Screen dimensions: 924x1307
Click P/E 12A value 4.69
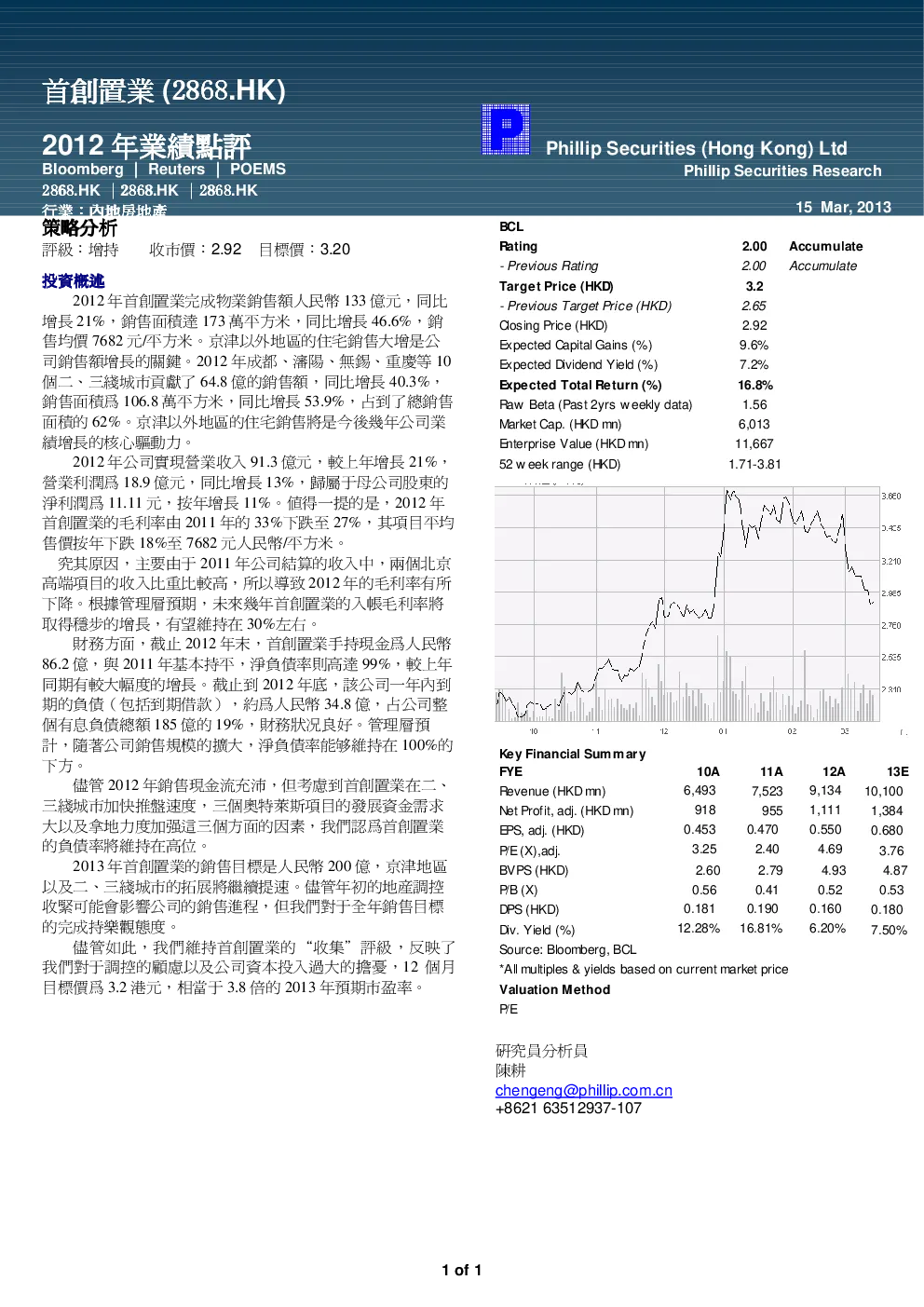[x=830, y=850]
